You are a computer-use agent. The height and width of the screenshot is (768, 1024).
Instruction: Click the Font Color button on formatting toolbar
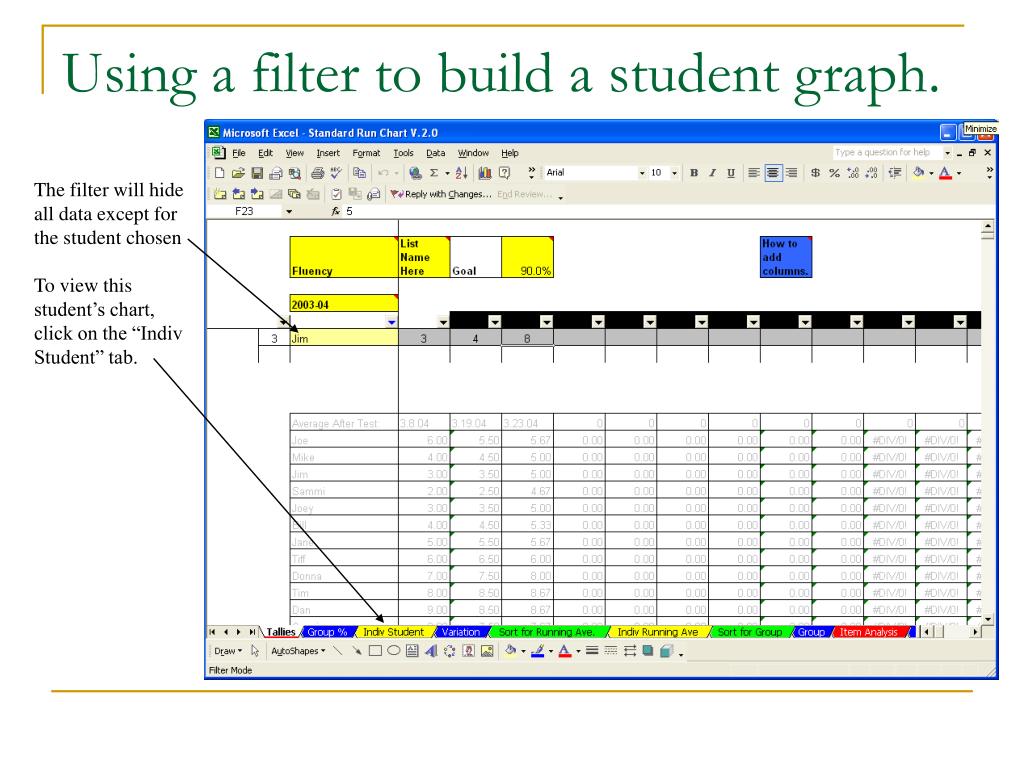click(945, 173)
